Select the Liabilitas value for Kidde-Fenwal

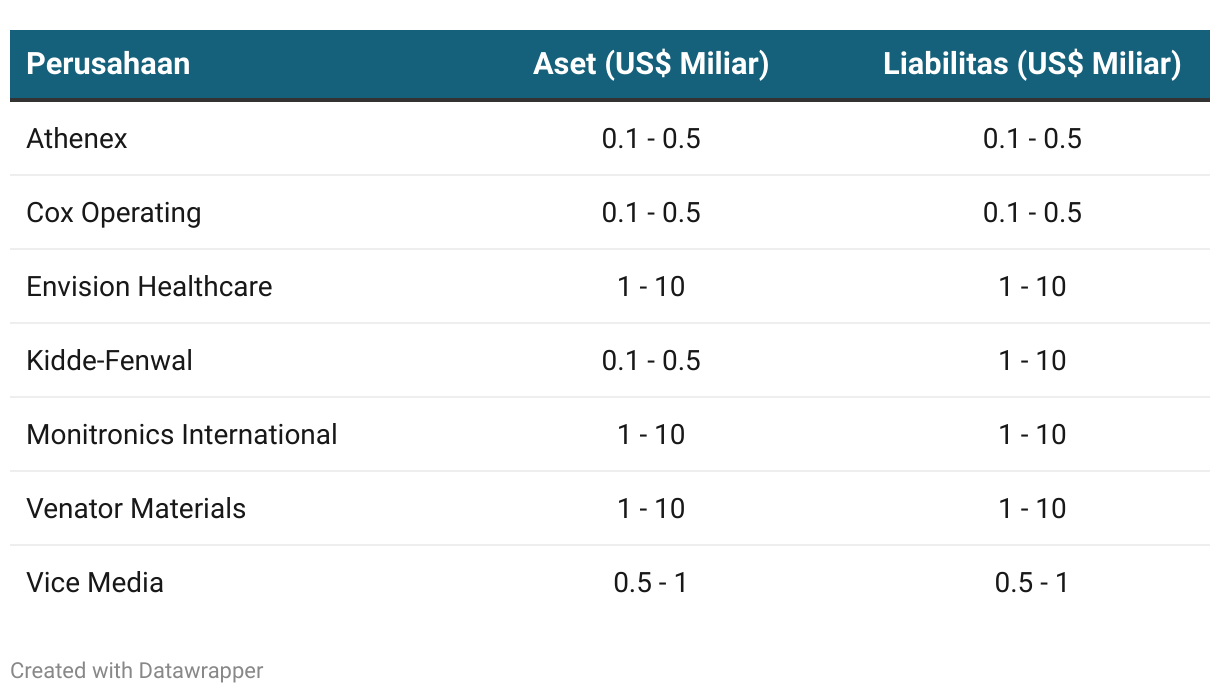click(x=1032, y=360)
